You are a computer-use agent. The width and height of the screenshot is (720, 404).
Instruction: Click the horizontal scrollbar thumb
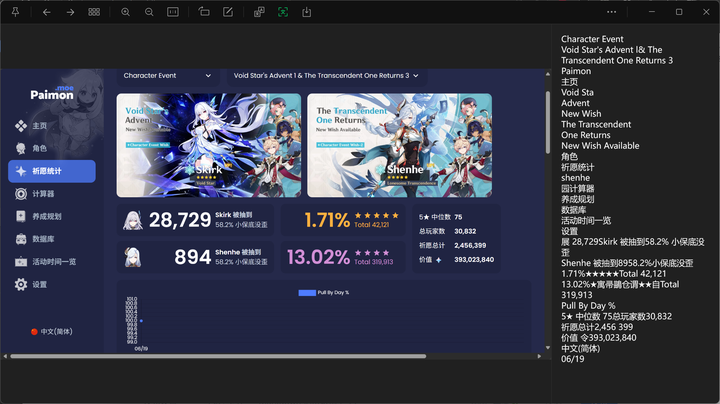[x=218, y=356]
